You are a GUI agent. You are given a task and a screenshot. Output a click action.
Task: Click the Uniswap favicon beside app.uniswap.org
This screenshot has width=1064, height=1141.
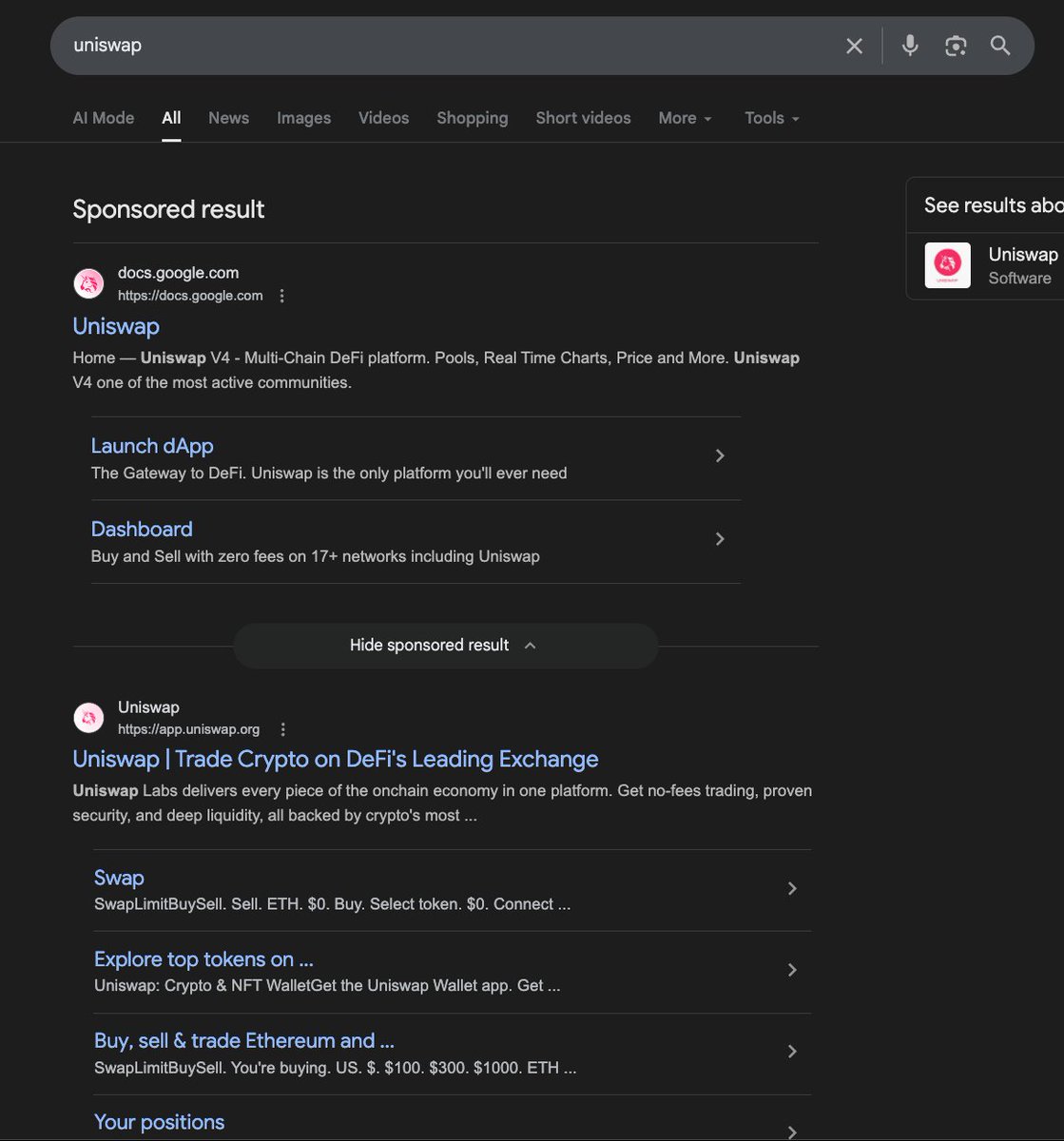[x=88, y=718]
